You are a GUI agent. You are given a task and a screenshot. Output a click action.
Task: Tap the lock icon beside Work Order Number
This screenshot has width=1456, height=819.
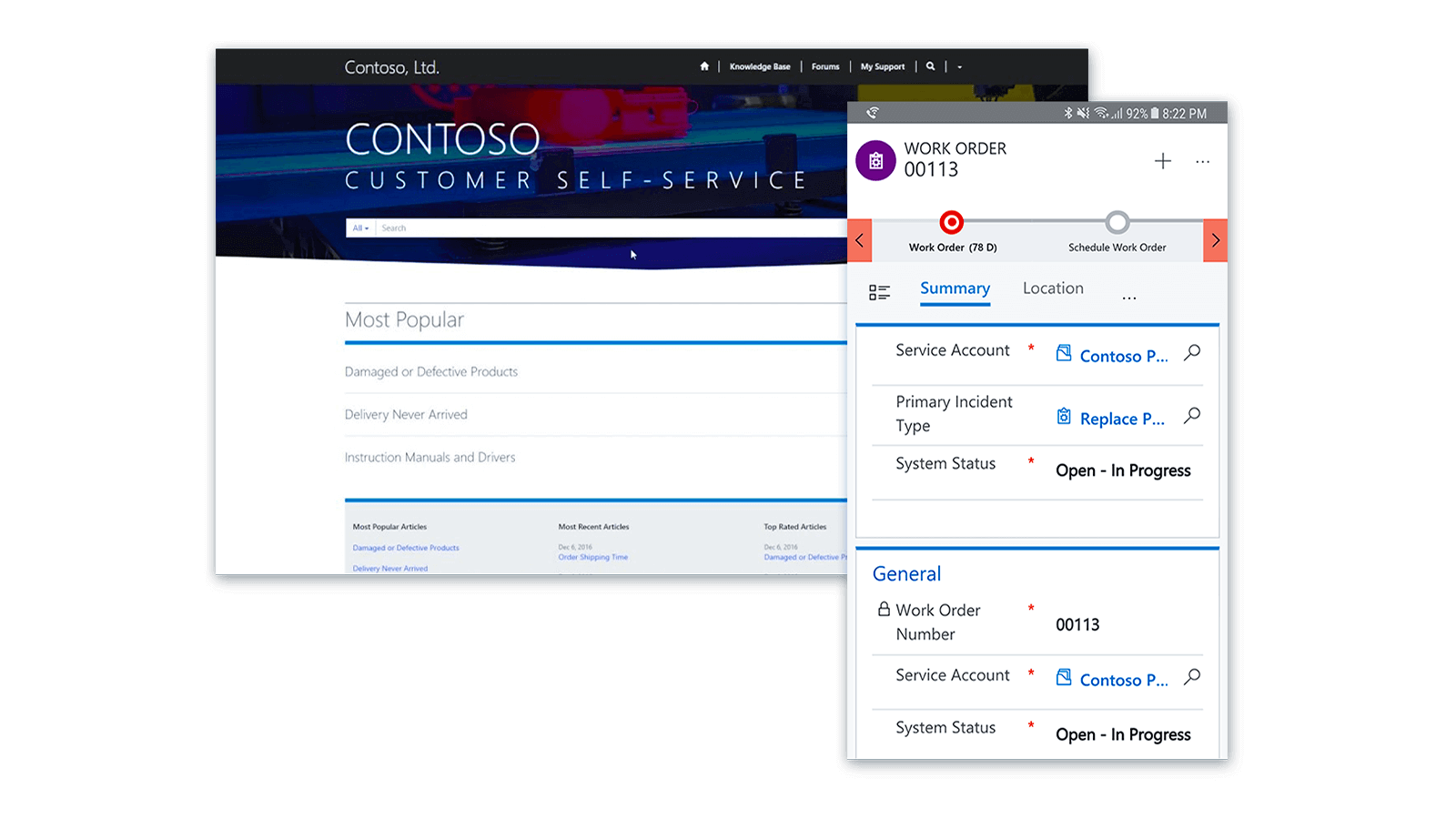pos(884,609)
